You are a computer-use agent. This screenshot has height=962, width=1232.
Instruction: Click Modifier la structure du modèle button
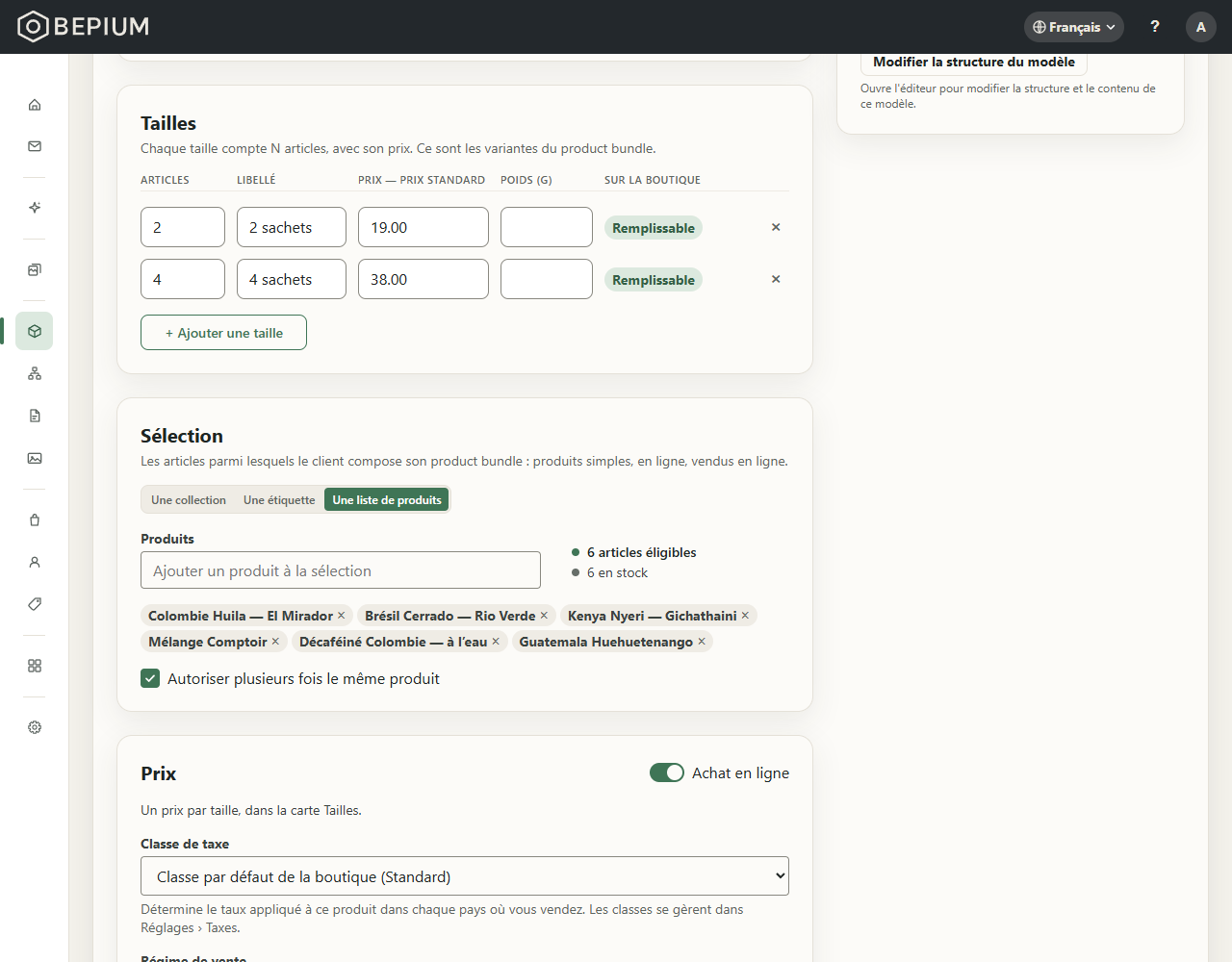click(974, 62)
